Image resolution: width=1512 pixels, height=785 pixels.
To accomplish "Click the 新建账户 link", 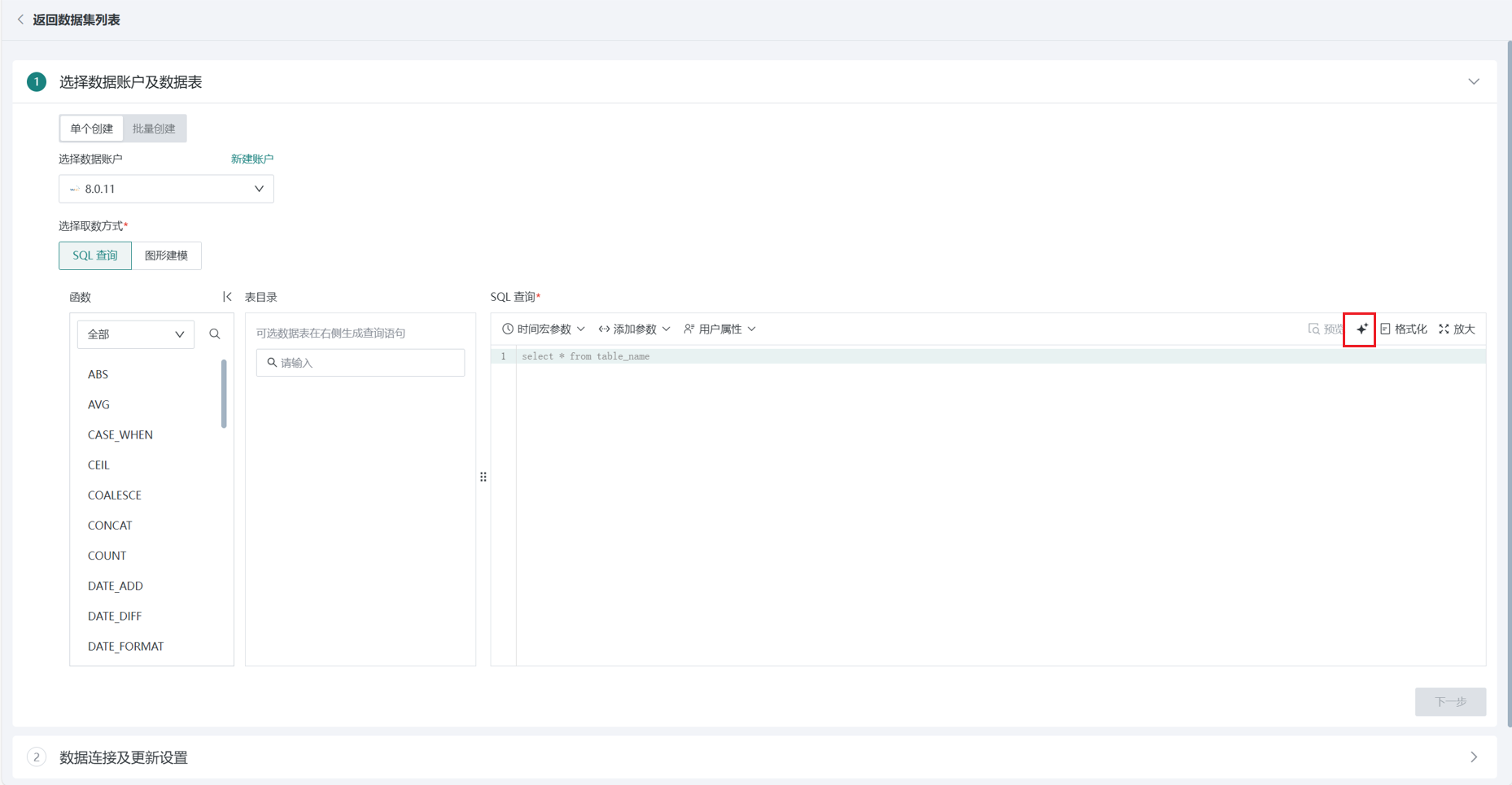I will pos(251,159).
